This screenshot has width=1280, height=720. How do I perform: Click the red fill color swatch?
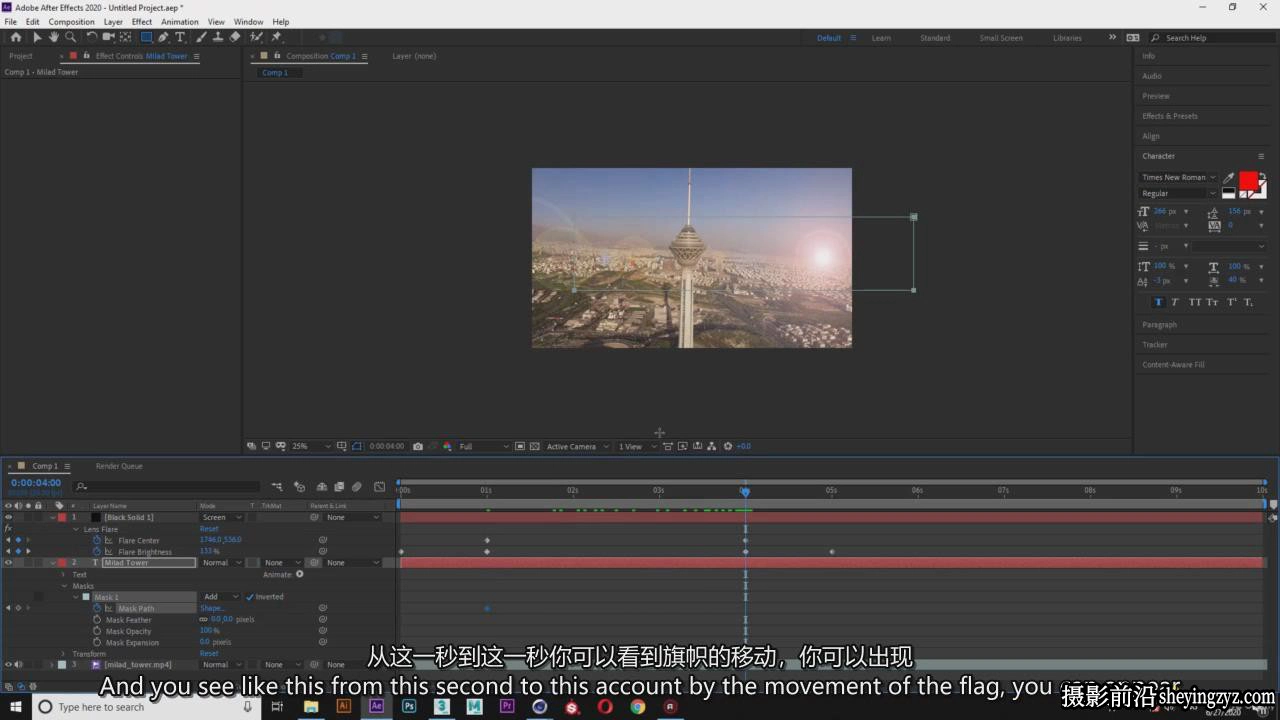(1248, 181)
